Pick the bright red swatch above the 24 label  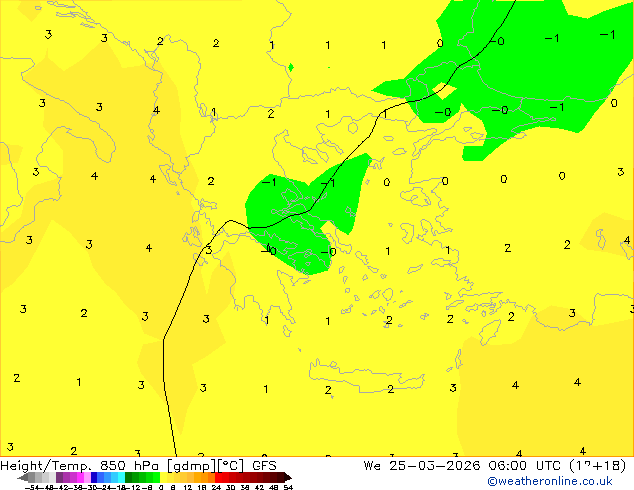point(218,478)
